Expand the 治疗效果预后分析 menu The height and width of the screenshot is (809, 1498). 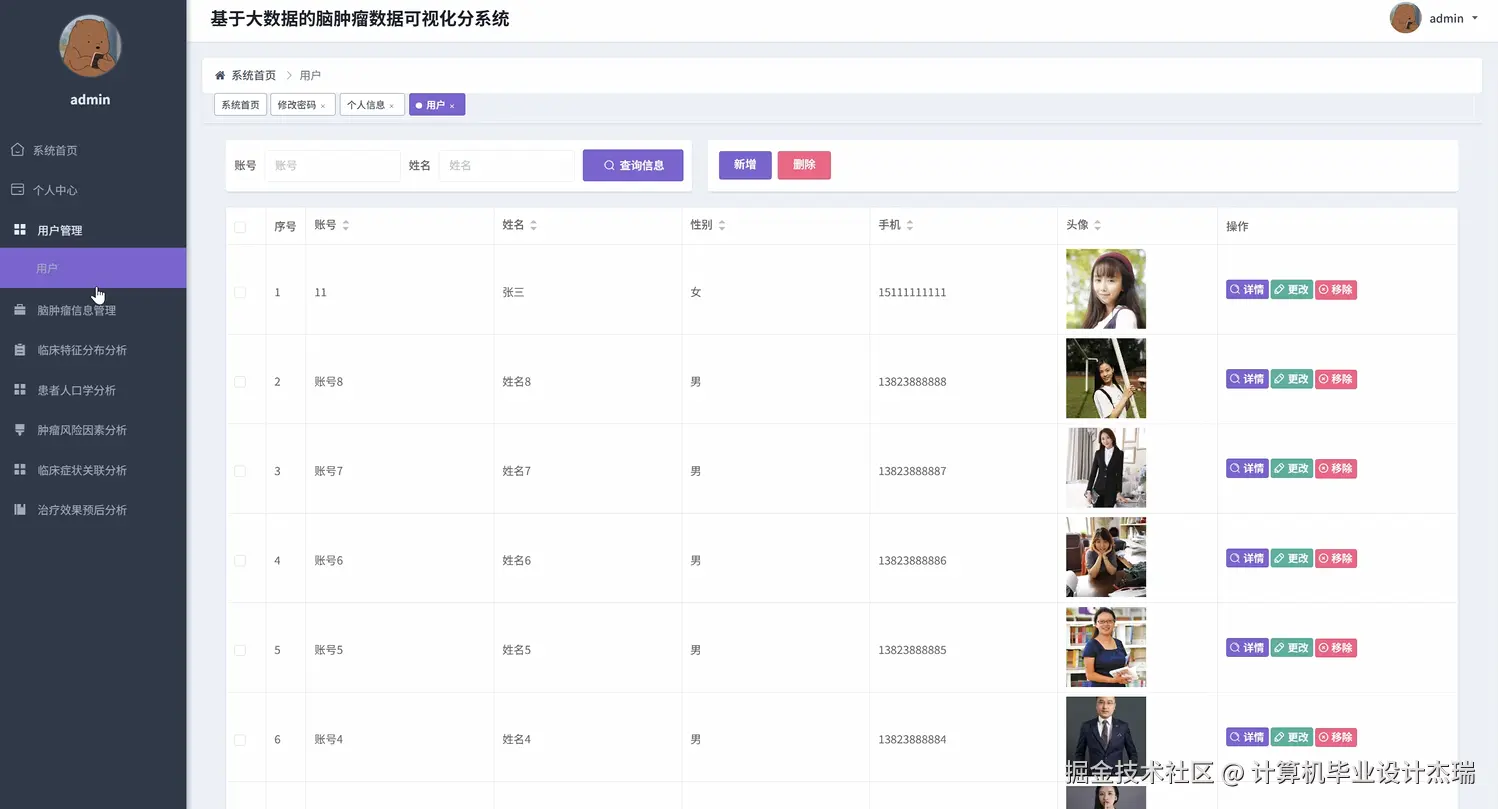(x=93, y=510)
